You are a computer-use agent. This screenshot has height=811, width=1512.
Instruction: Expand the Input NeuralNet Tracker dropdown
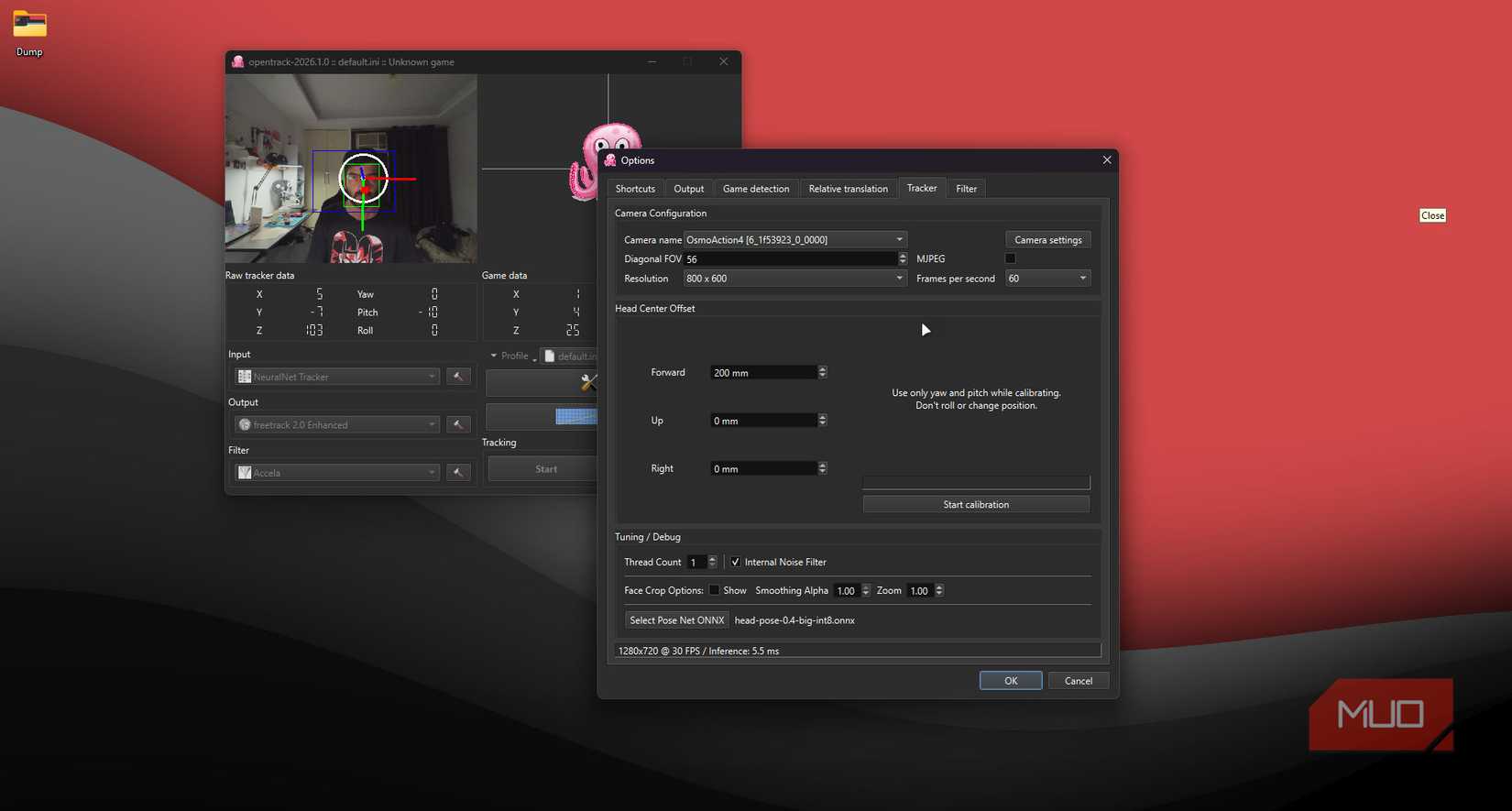coord(337,377)
